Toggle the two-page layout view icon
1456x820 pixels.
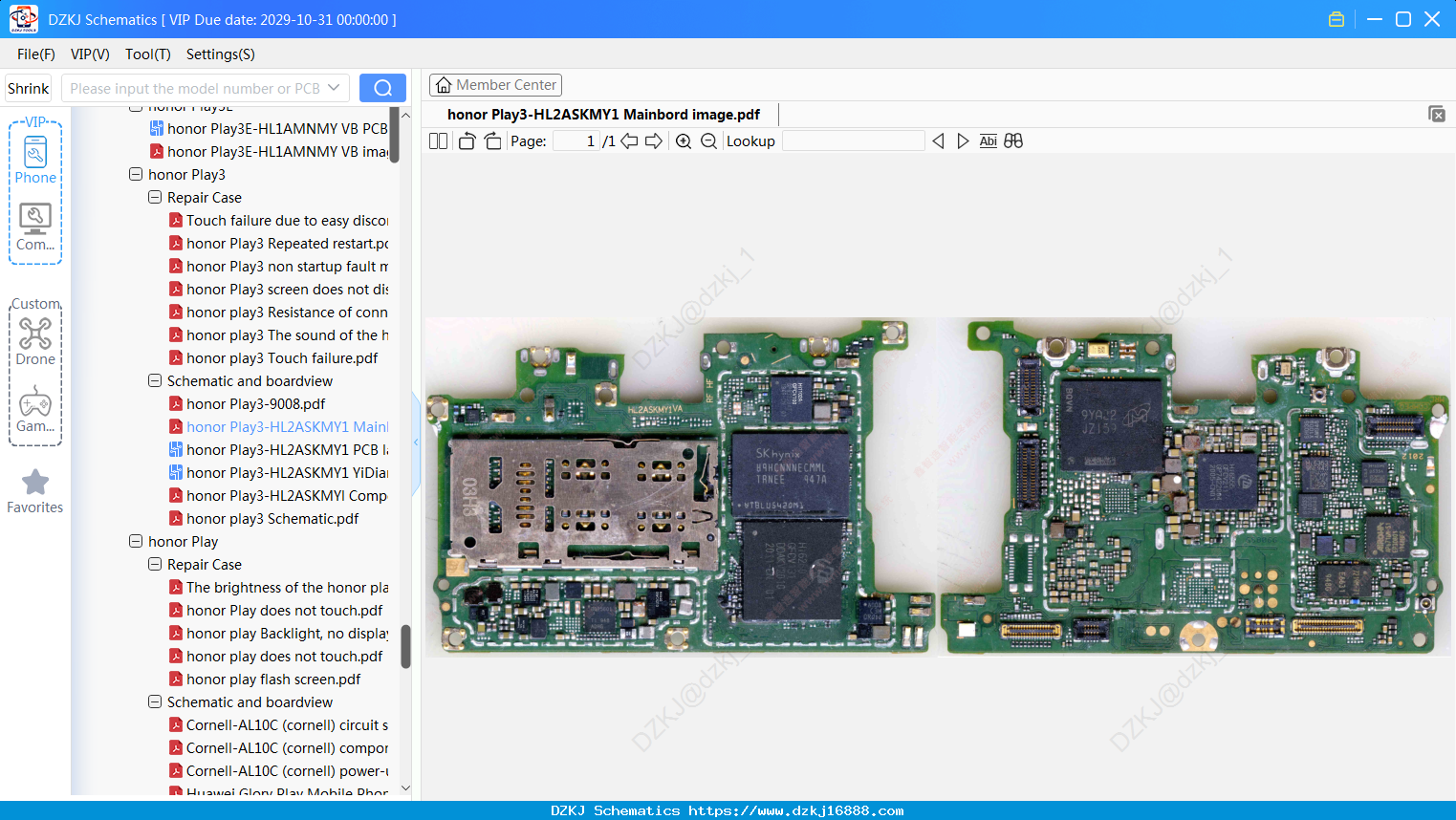point(438,141)
